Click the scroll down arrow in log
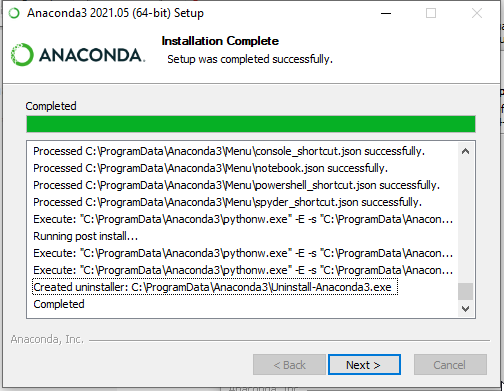This screenshot has width=504, height=391. [x=466, y=309]
